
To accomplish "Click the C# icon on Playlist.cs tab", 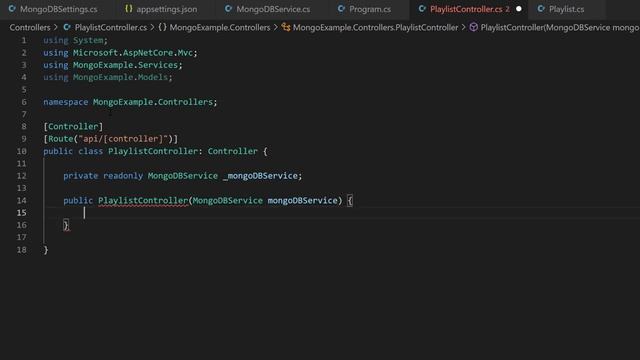I will (541, 9).
